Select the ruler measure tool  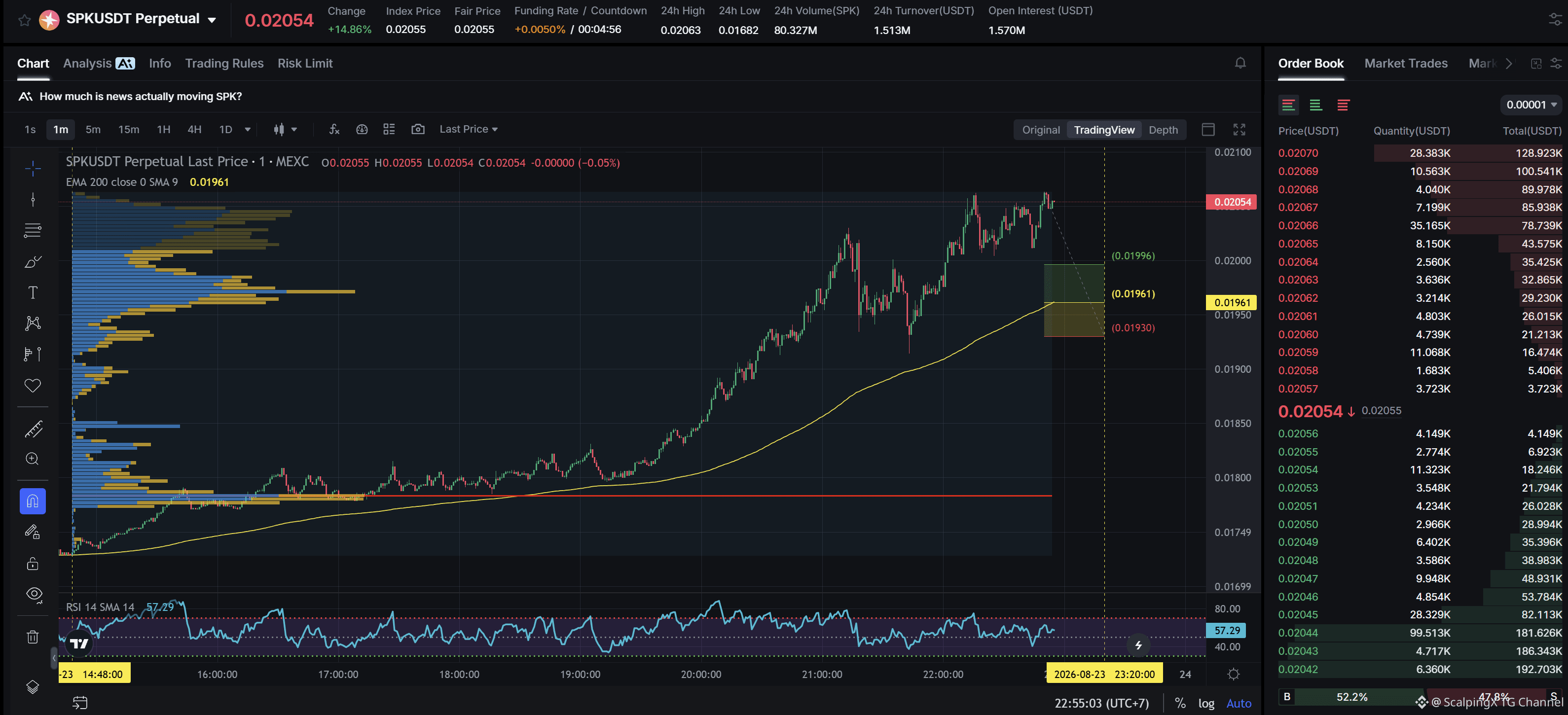[33, 429]
